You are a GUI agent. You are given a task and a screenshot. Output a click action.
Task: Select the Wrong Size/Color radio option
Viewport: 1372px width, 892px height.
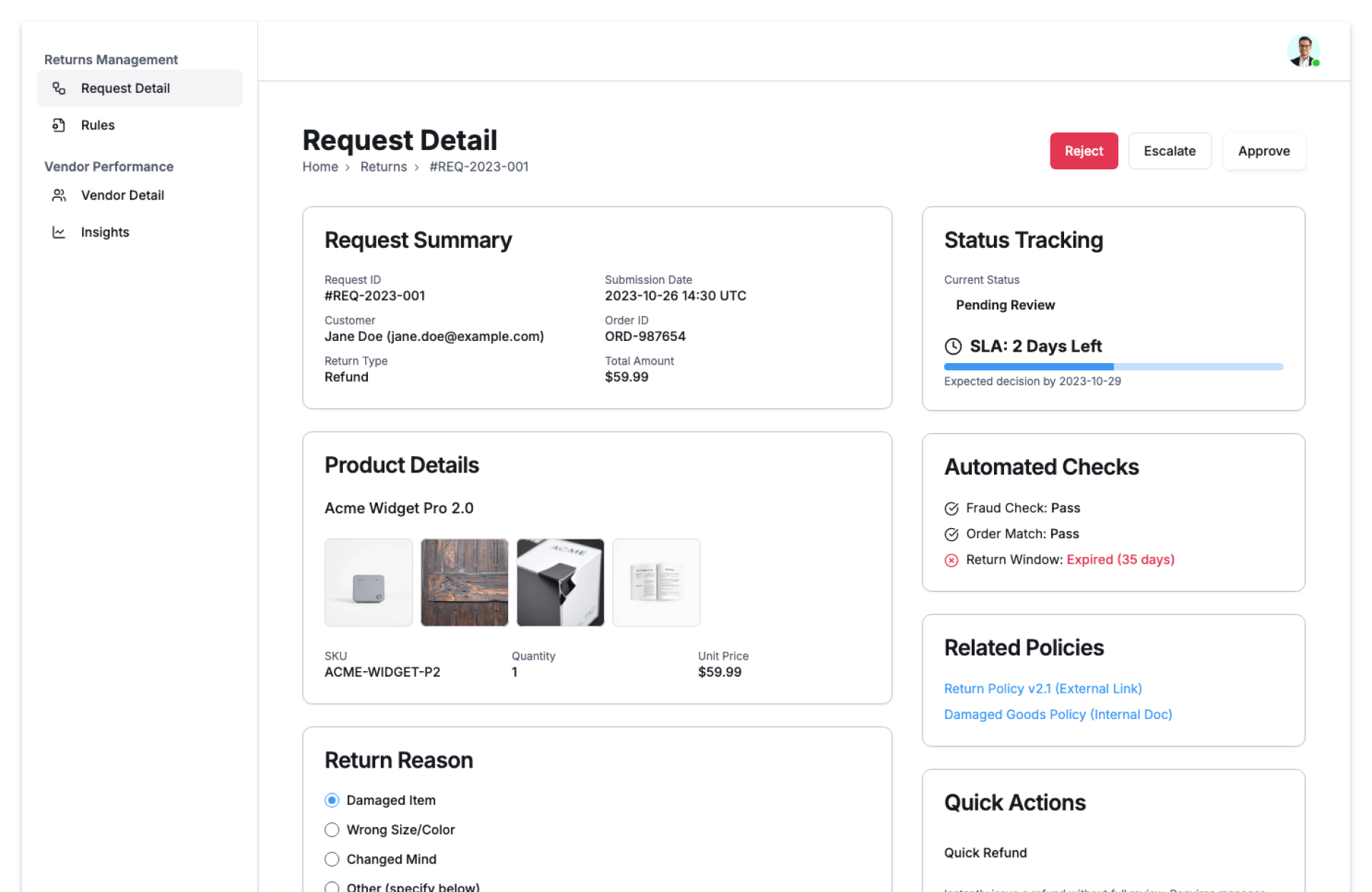(332, 830)
